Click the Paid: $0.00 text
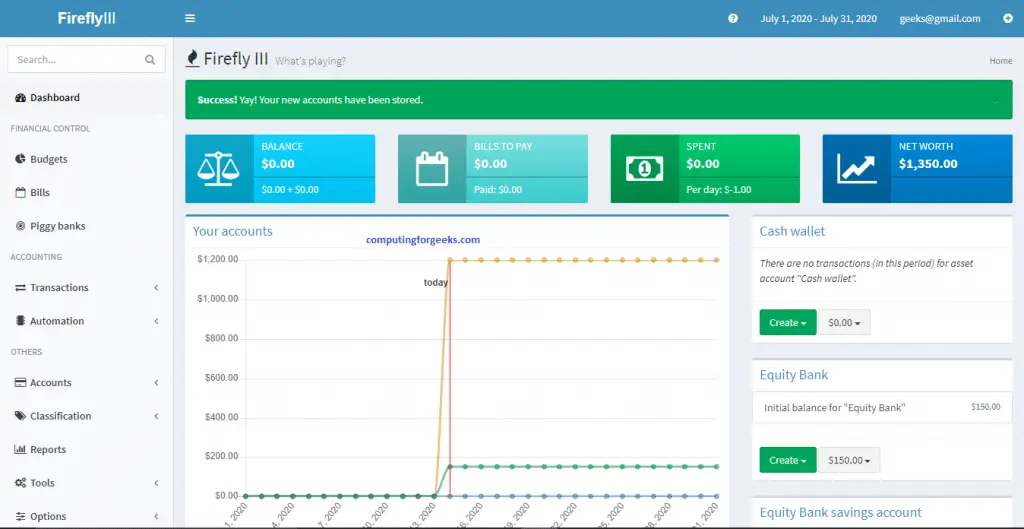 [x=498, y=190]
